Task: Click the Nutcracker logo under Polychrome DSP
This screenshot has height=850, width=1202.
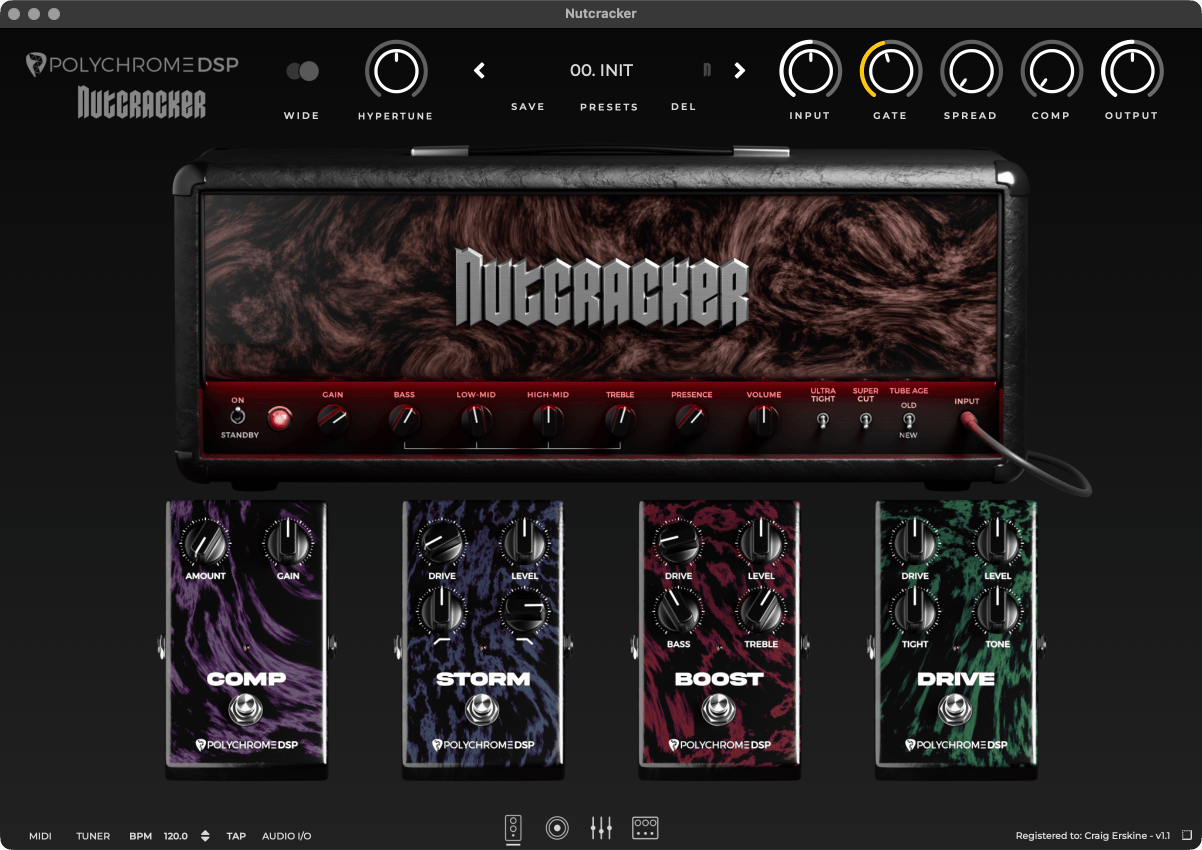Action: coord(142,103)
